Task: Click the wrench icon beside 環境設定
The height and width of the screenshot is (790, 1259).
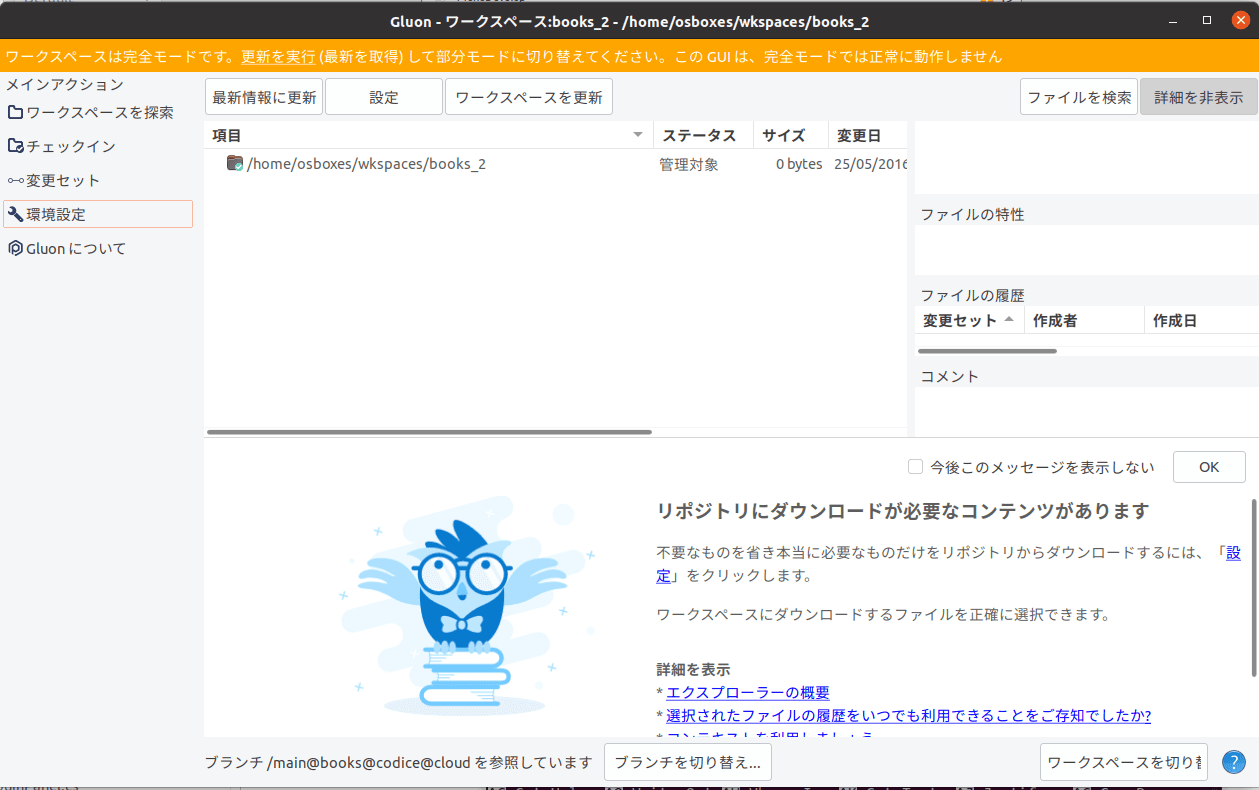Action: click(x=15, y=214)
